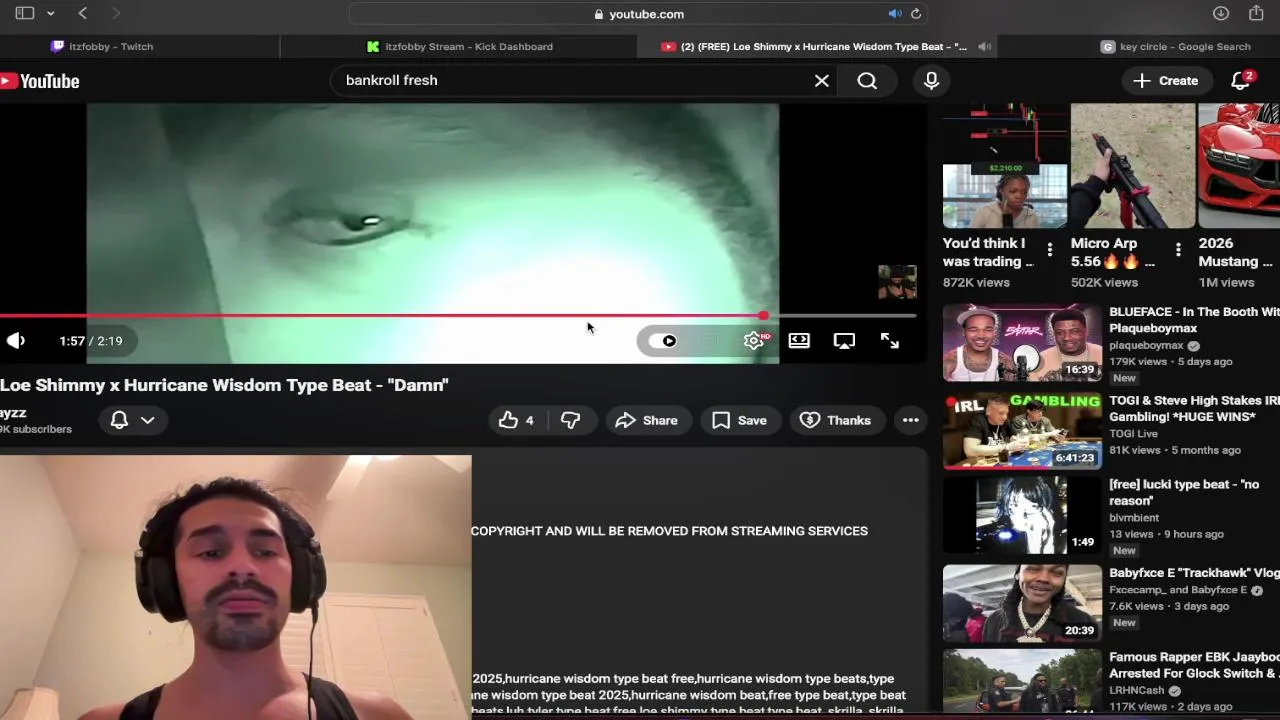This screenshot has height=720, width=1280.
Task: Open bivmbient channel link
Action: (1134, 518)
